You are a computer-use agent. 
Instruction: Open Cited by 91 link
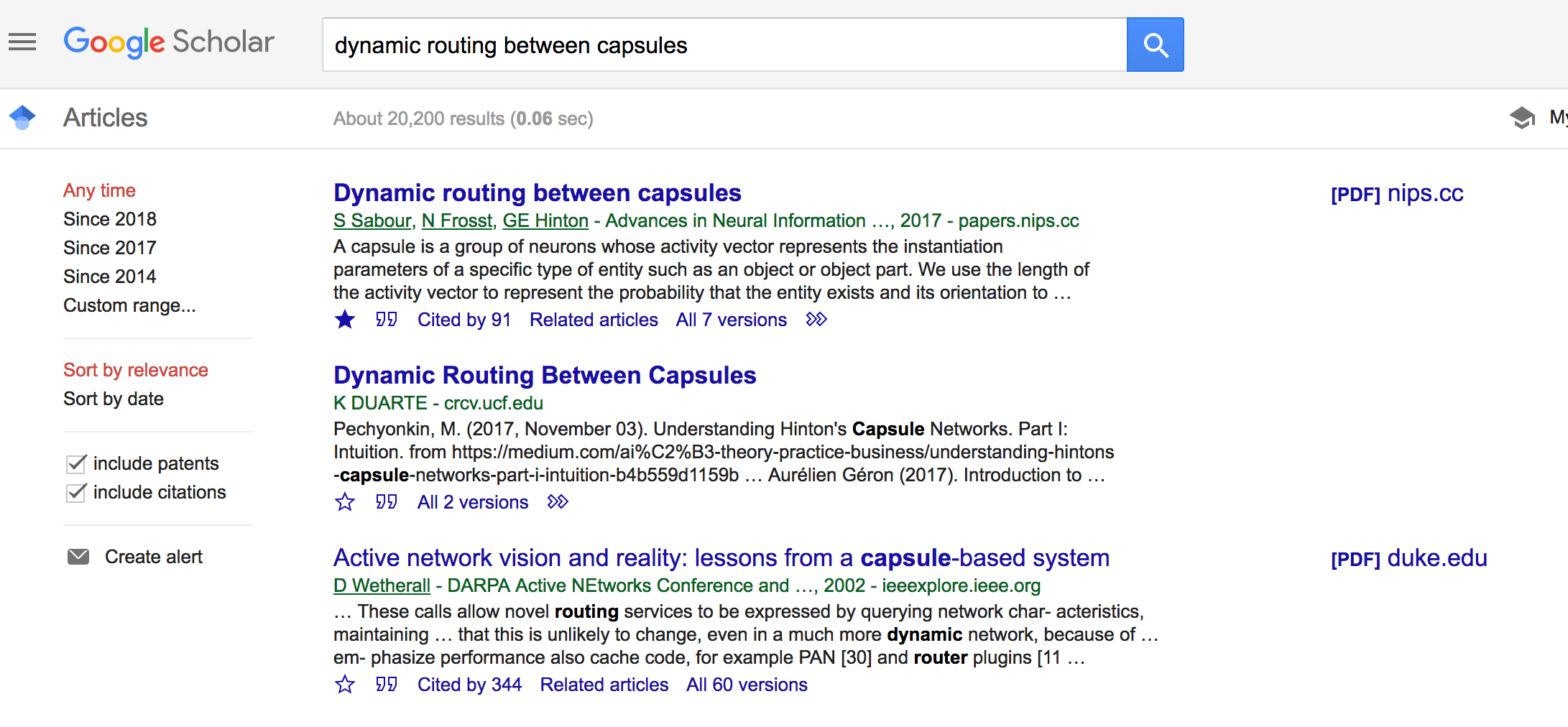(x=464, y=320)
